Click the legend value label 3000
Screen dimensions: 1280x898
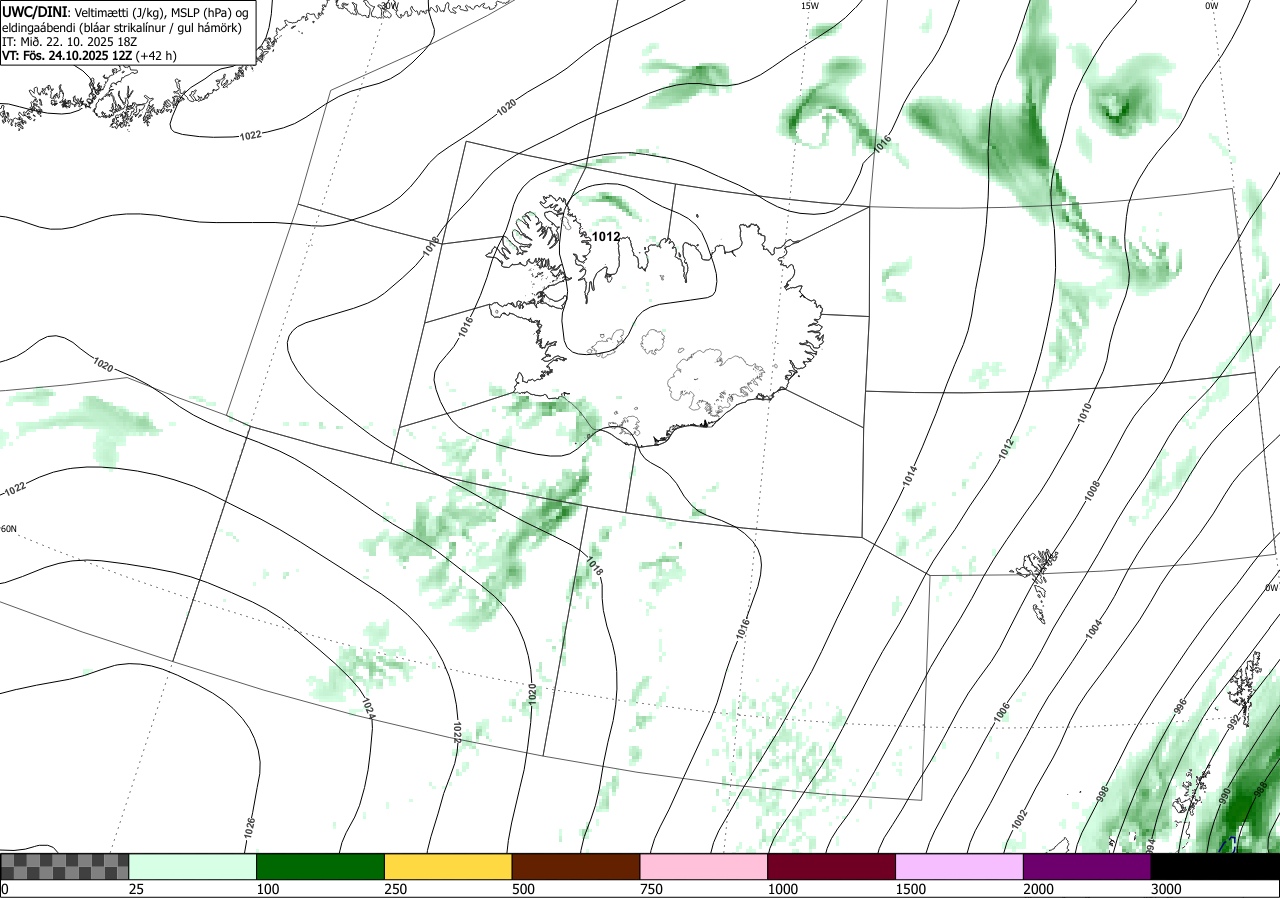(1166, 889)
